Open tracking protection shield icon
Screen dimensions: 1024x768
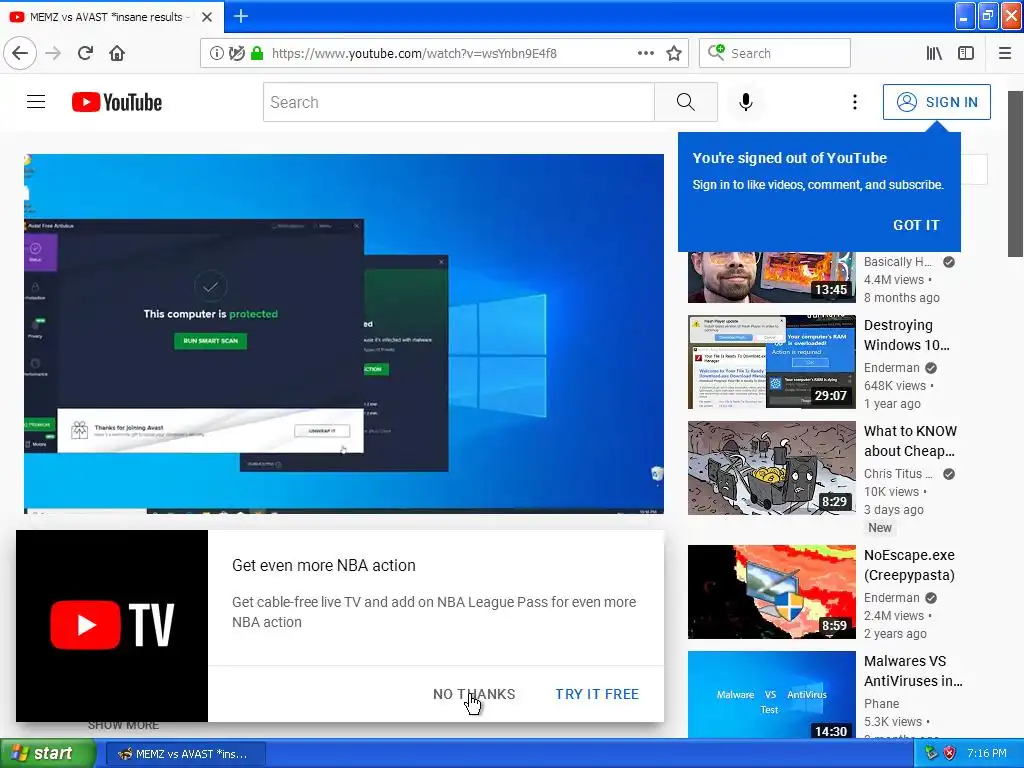pos(236,53)
